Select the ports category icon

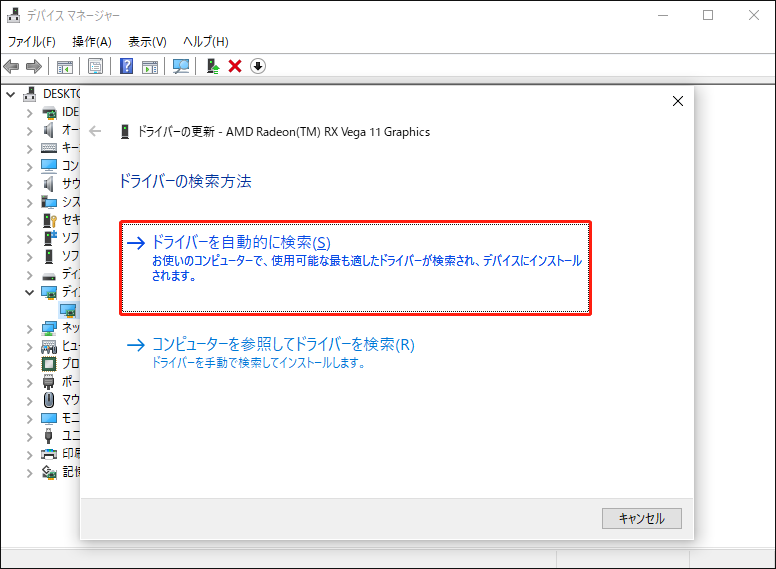(x=48, y=382)
